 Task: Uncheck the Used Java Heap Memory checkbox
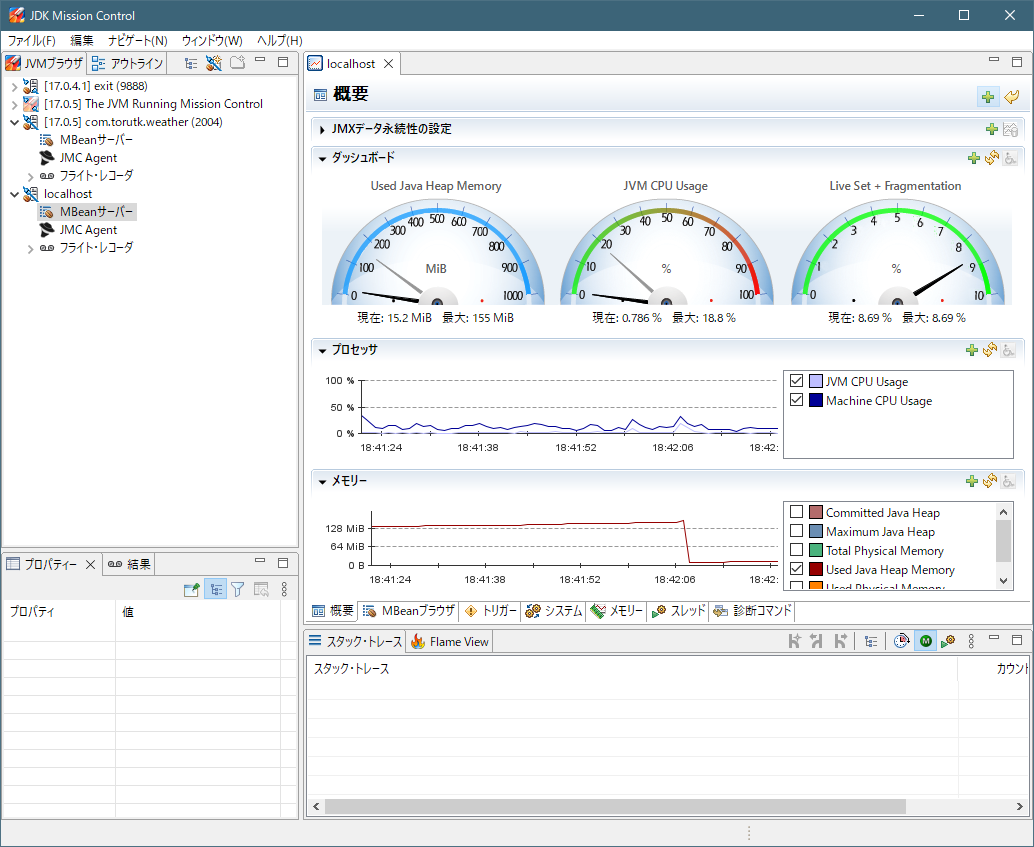point(797,570)
